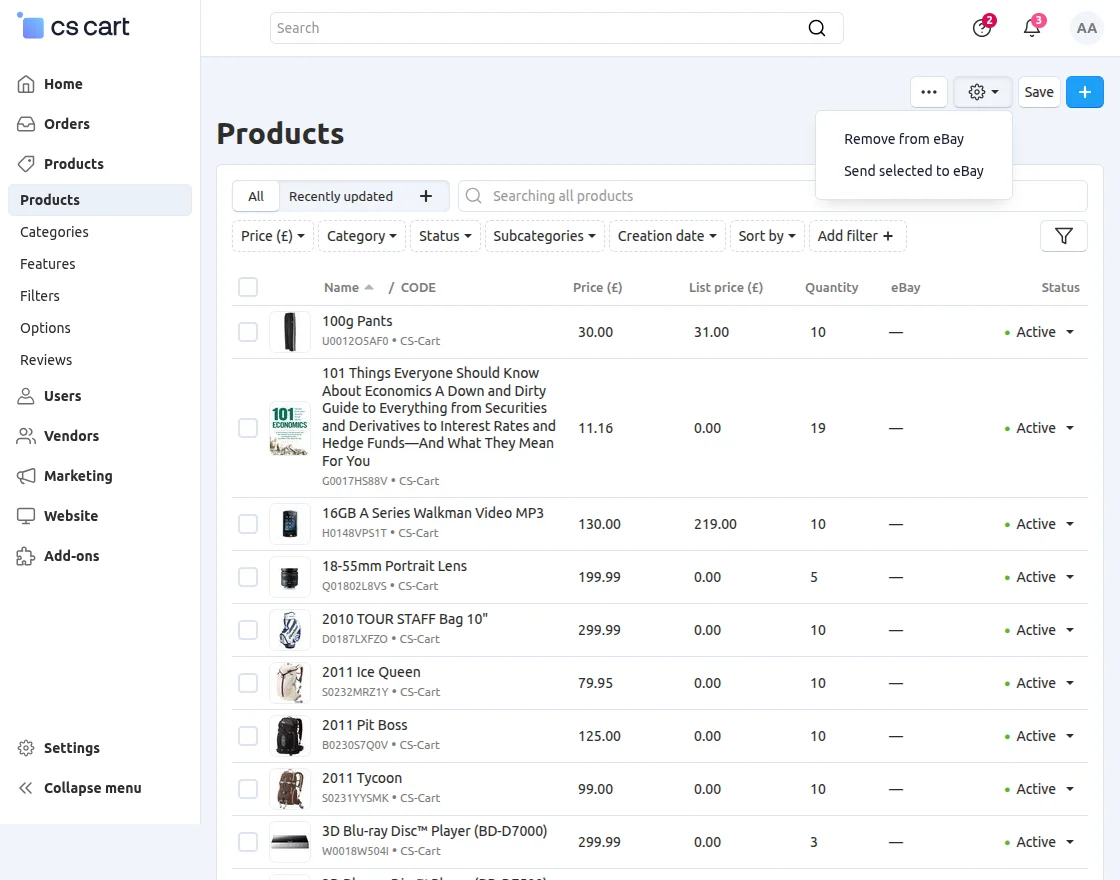The width and height of the screenshot is (1120, 880).
Task: Click the CS-Cart logo
Action: (x=74, y=27)
